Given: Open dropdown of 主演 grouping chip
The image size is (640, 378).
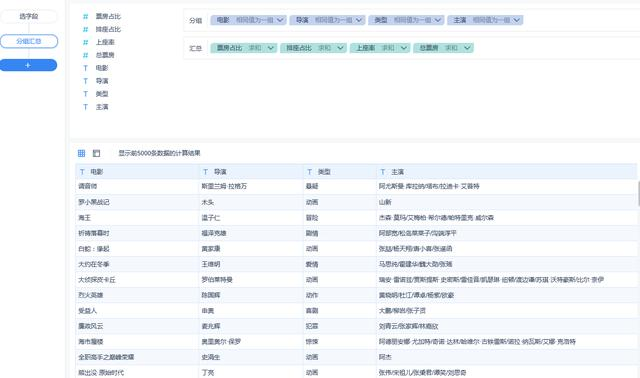Looking at the screenshot, I should (x=517, y=20).
